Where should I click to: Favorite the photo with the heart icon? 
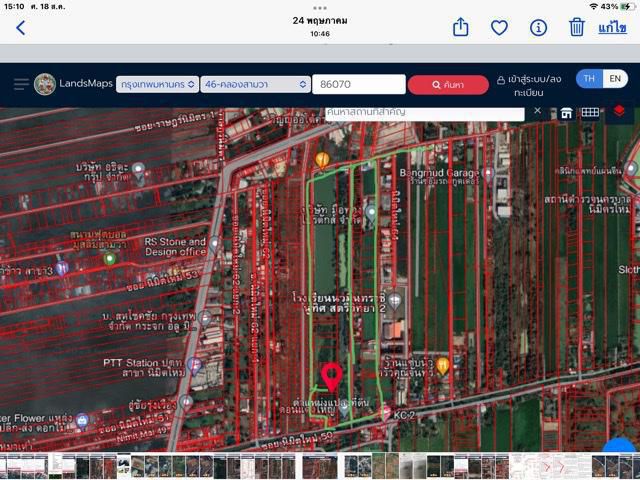[x=499, y=28]
